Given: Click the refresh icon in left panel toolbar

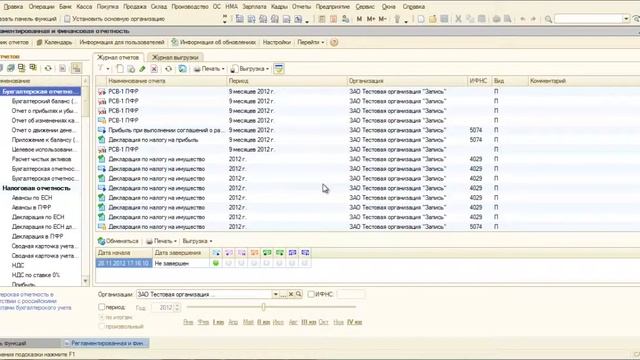Looking at the screenshot, I should (x=48, y=68).
